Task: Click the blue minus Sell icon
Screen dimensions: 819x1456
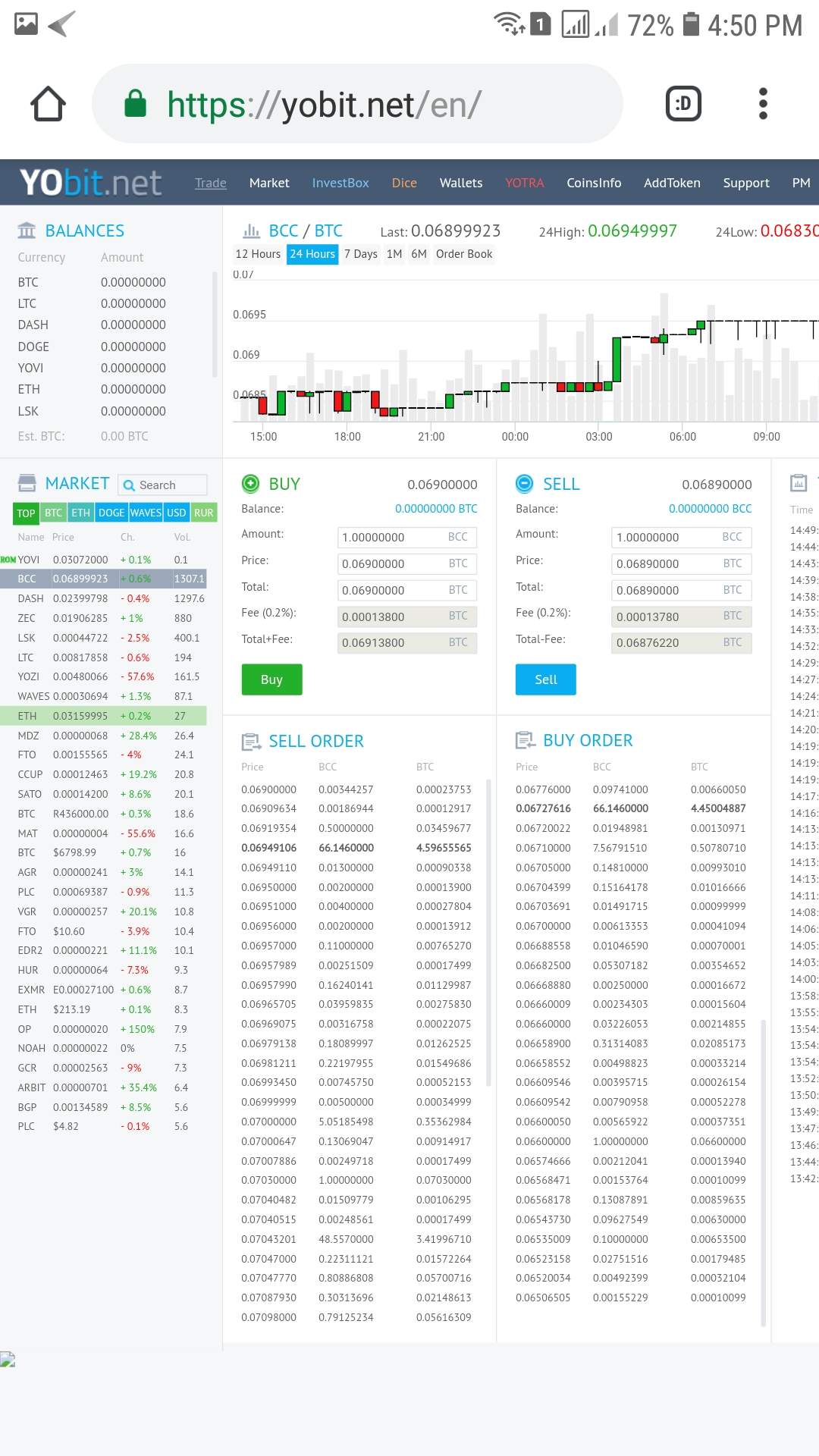Action: pyautogui.click(x=524, y=483)
